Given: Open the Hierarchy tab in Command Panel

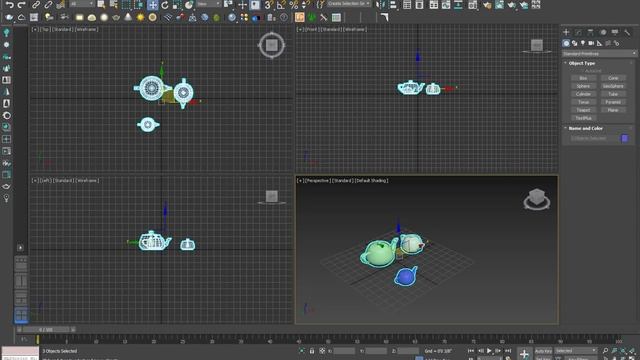Looking at the screenshot, I should pyautogui.click(x=590, y=32).
